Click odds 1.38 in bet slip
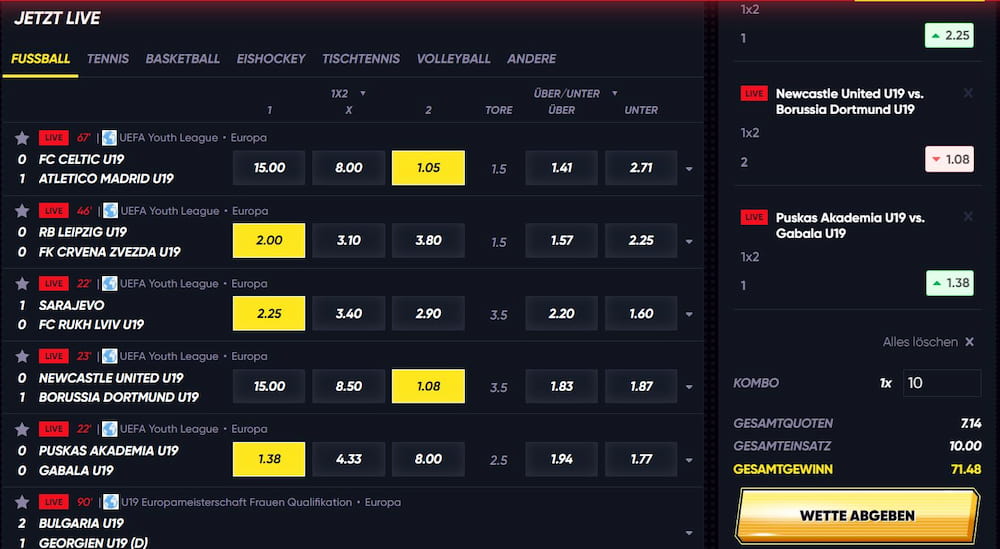 (x=950, y=283)
